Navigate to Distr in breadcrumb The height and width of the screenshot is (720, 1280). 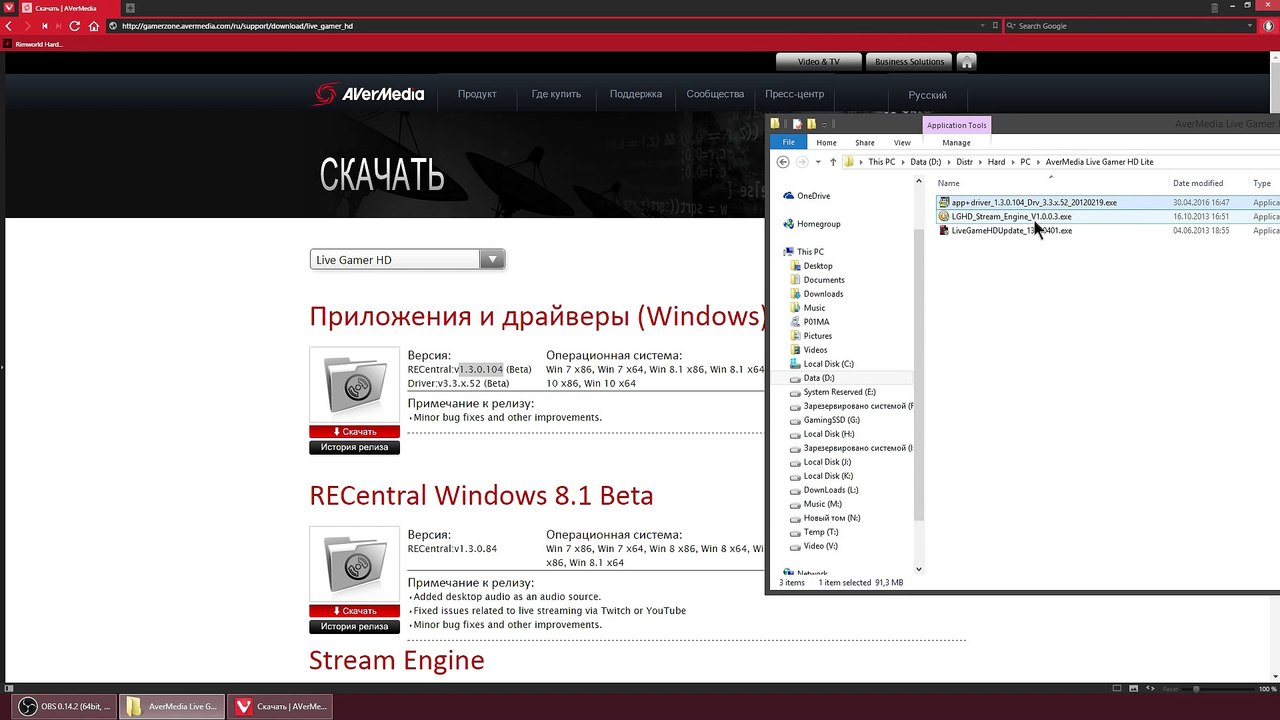(964, 162)
